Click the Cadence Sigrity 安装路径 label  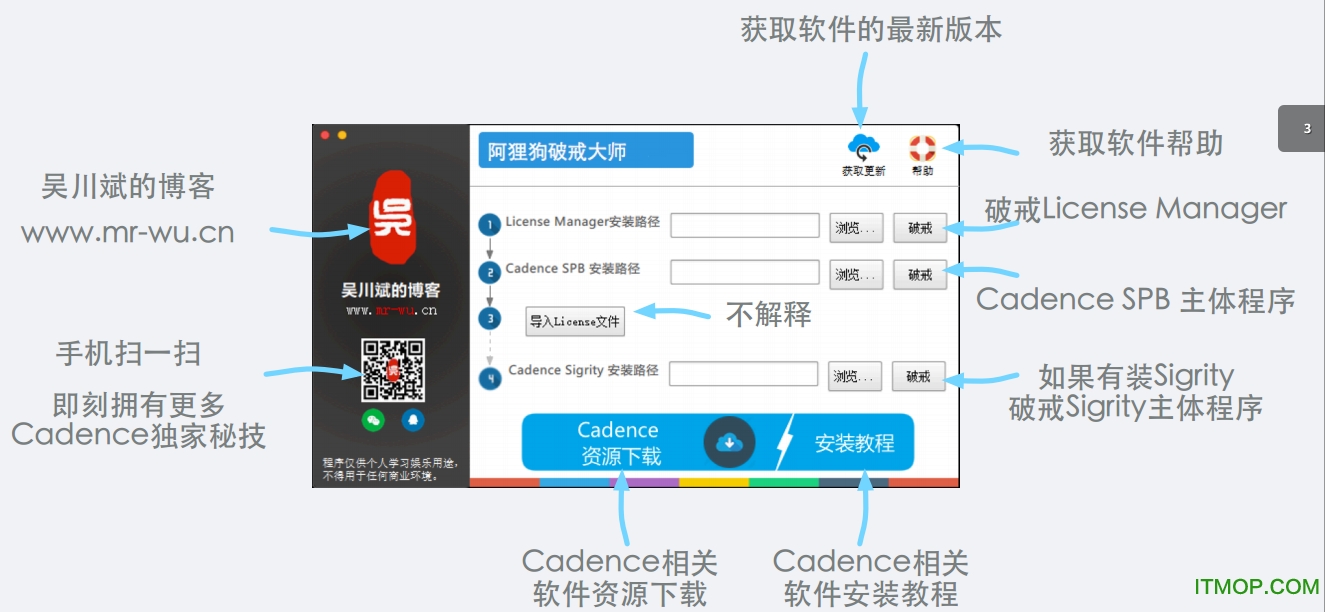pyautogui.click(x=583, y=371)
